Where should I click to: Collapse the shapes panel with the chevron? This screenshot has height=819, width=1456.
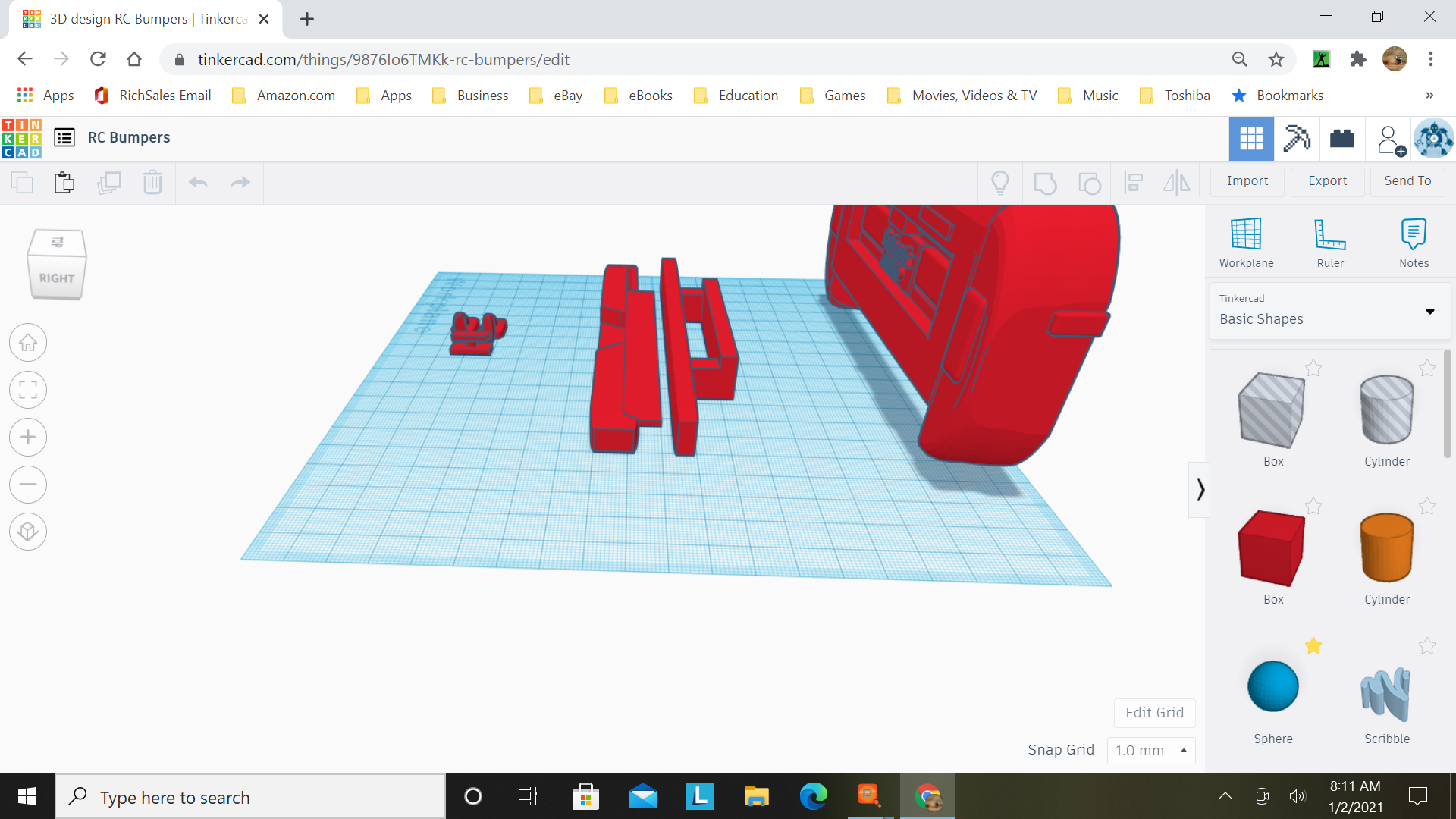click(1200, 489)
